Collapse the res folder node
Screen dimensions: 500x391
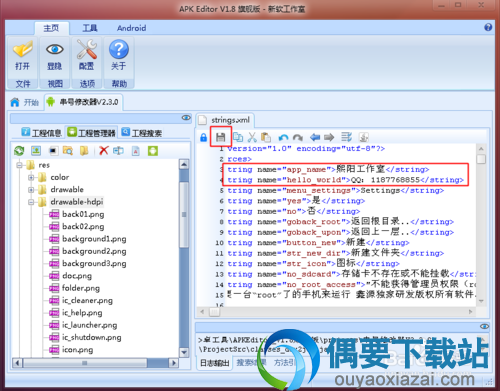point(19,165)
